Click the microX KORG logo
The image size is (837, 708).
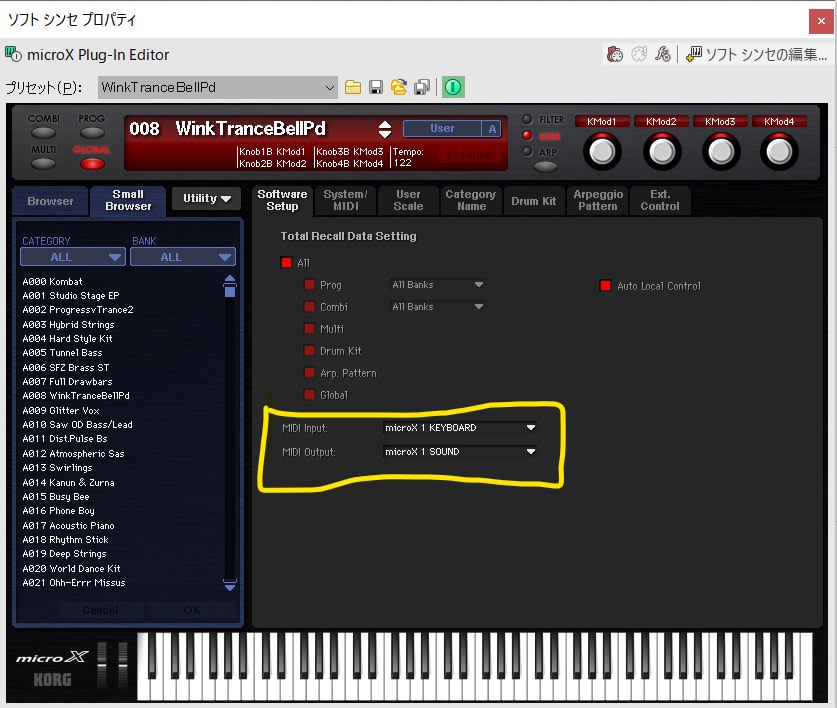pyautogui.click(x=52, y=667)
